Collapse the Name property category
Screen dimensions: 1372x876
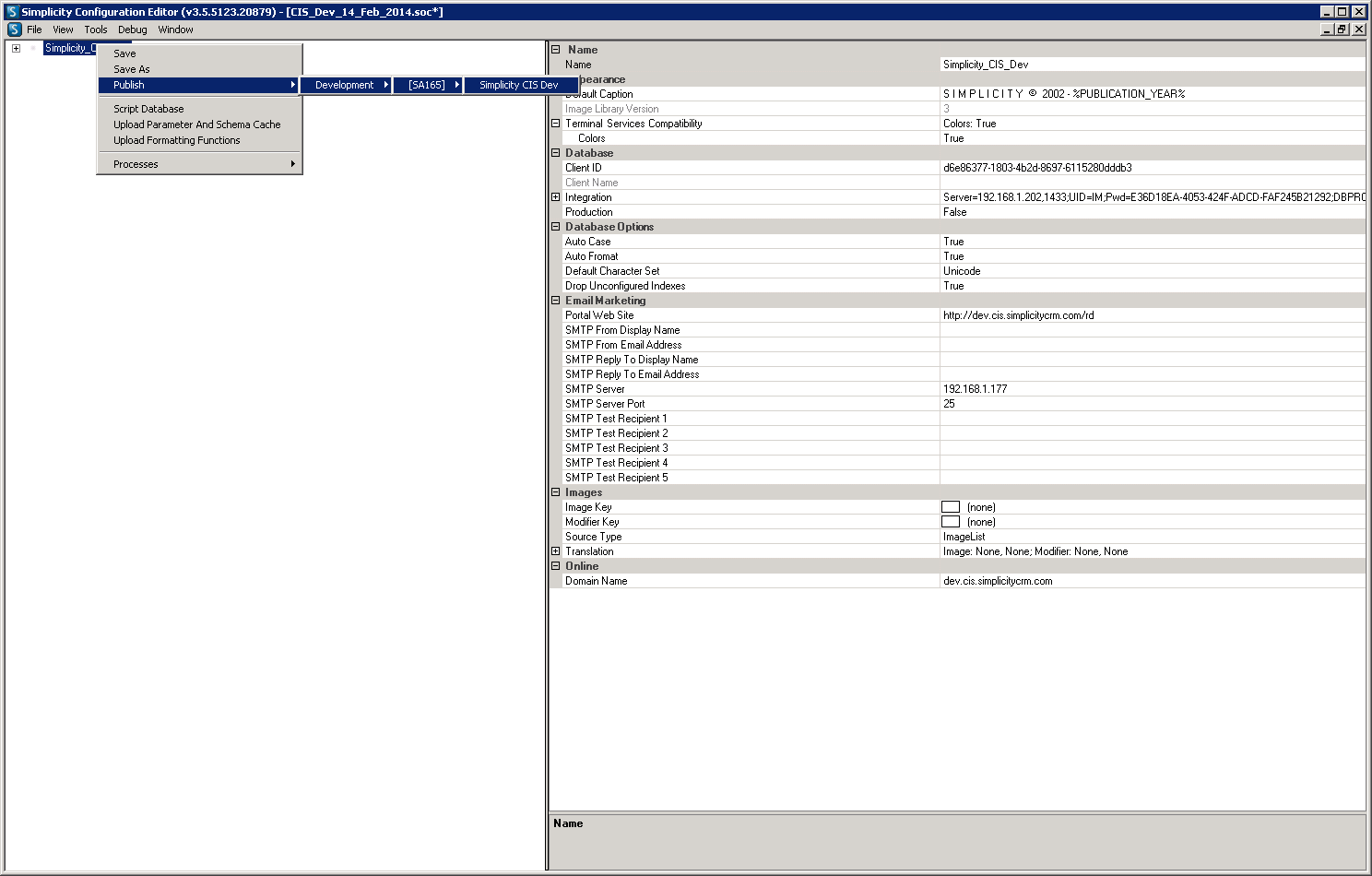click(555, 50)
